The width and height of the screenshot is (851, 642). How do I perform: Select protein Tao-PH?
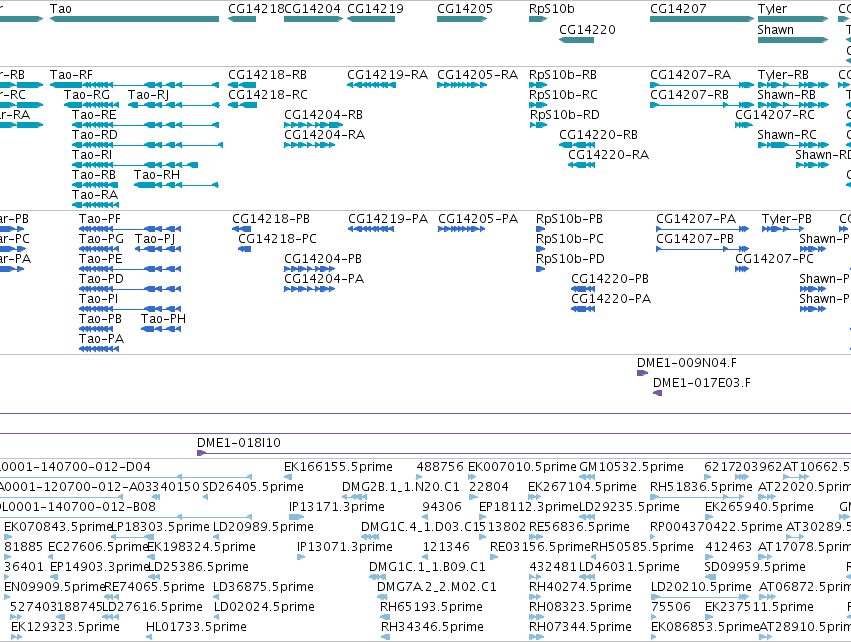click(x=161, y=329)
